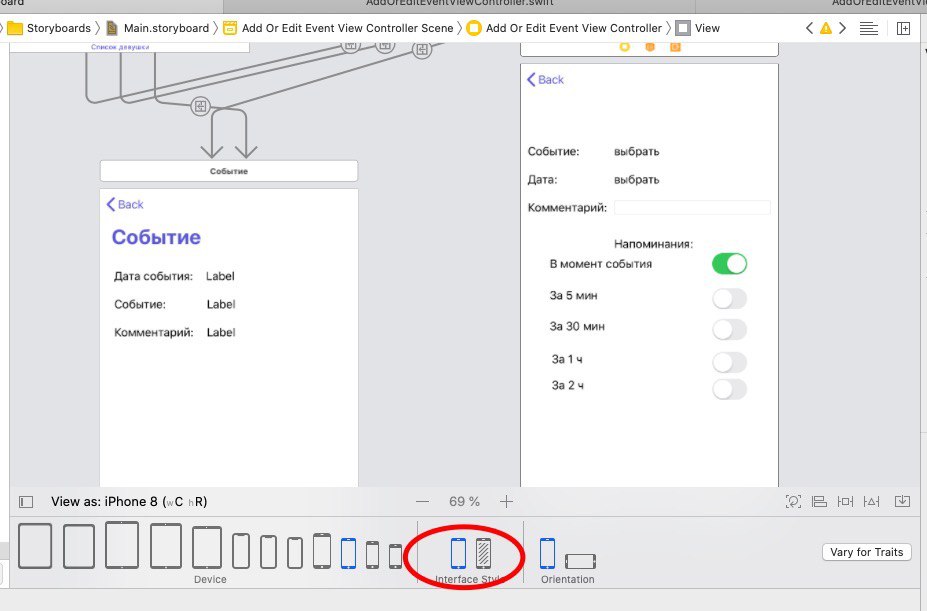
Task: Open the Add New Constraints icon
Action: tap(845, 502)
